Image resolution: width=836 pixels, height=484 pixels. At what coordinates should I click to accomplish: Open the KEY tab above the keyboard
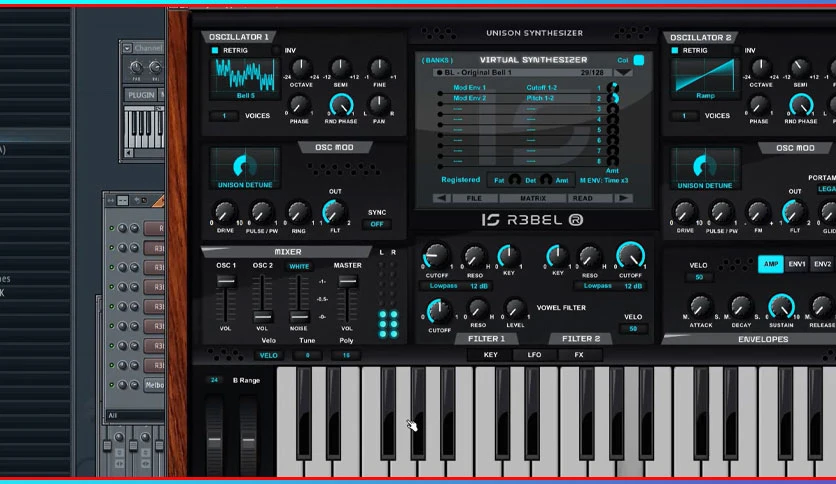(491, 355)
